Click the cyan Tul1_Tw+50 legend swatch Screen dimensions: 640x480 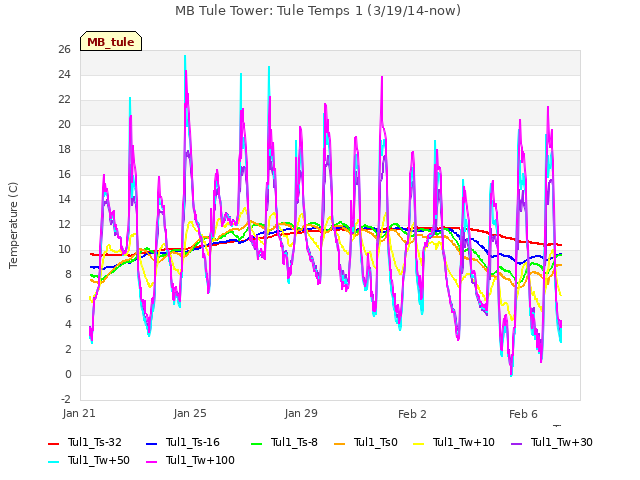pos(53,461)
